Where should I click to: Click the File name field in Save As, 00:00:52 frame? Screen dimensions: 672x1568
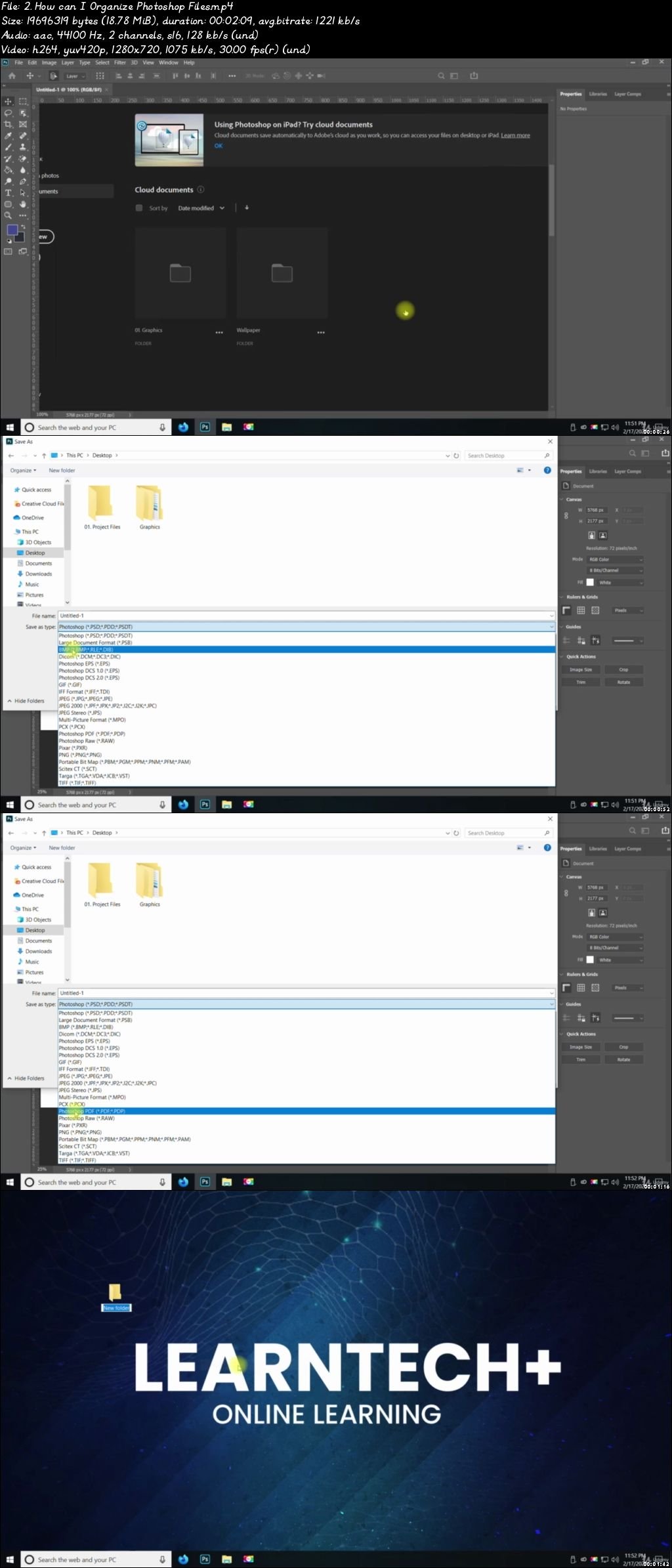tap(306, 616)
